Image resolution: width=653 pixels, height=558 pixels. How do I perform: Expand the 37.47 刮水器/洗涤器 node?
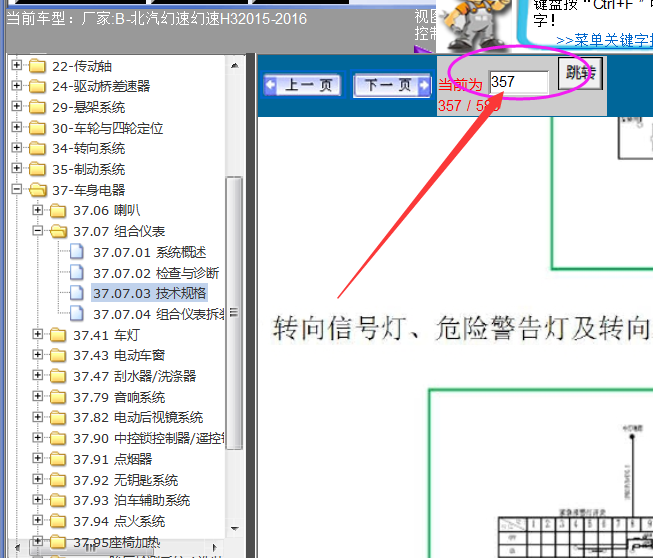tap(37, 375)
